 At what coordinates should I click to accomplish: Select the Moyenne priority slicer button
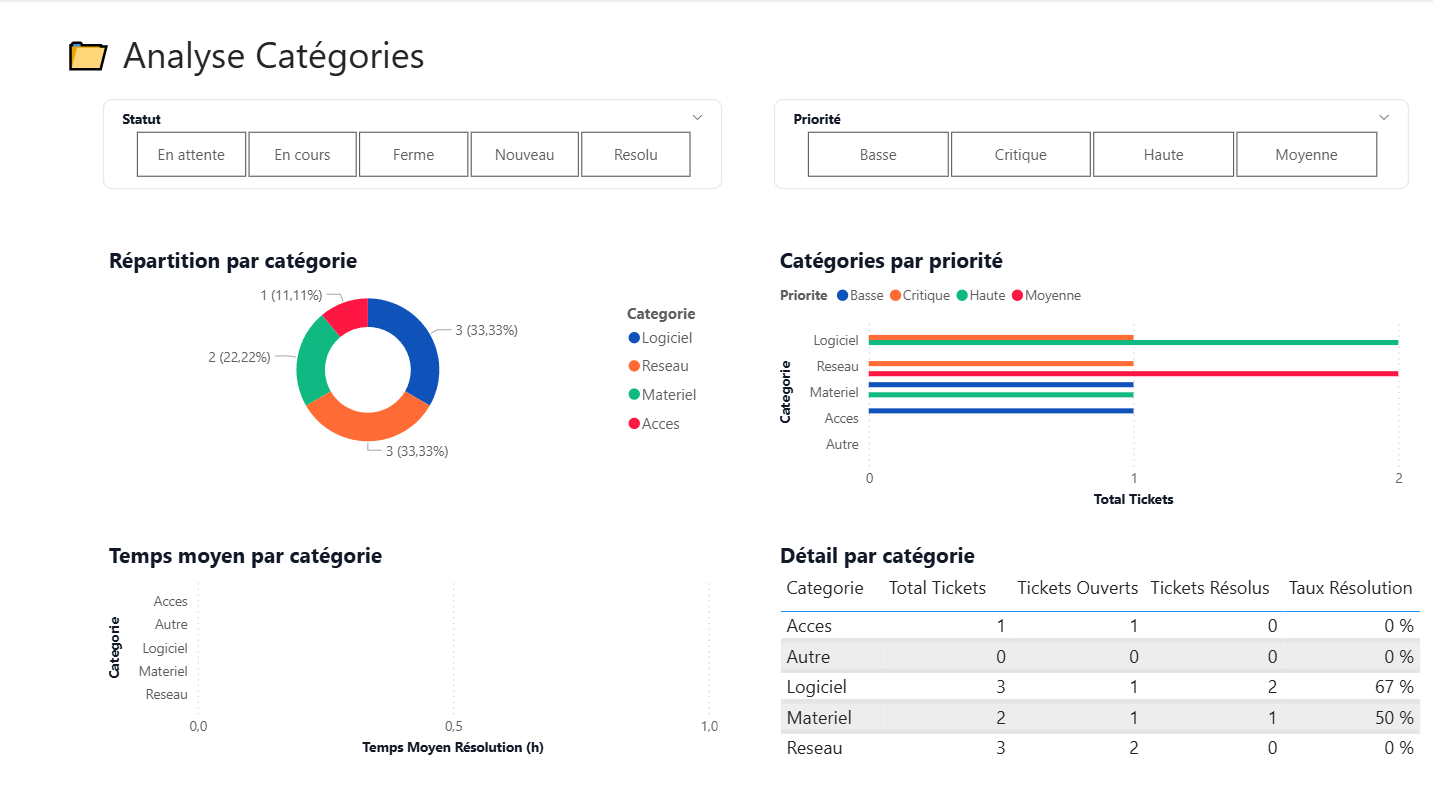pos(1306,155)
